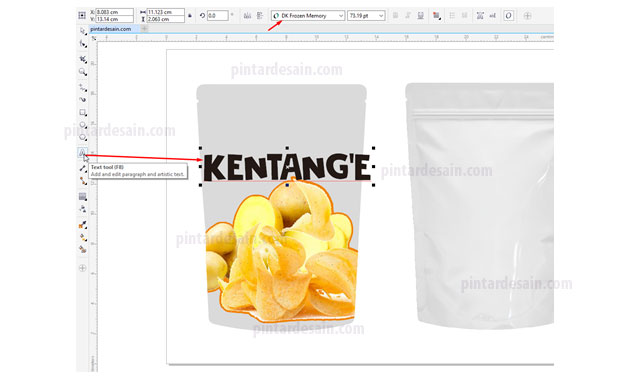Select the Ellipse tool
This screenshot has width=630, height=380.
[x=82, y=125]
